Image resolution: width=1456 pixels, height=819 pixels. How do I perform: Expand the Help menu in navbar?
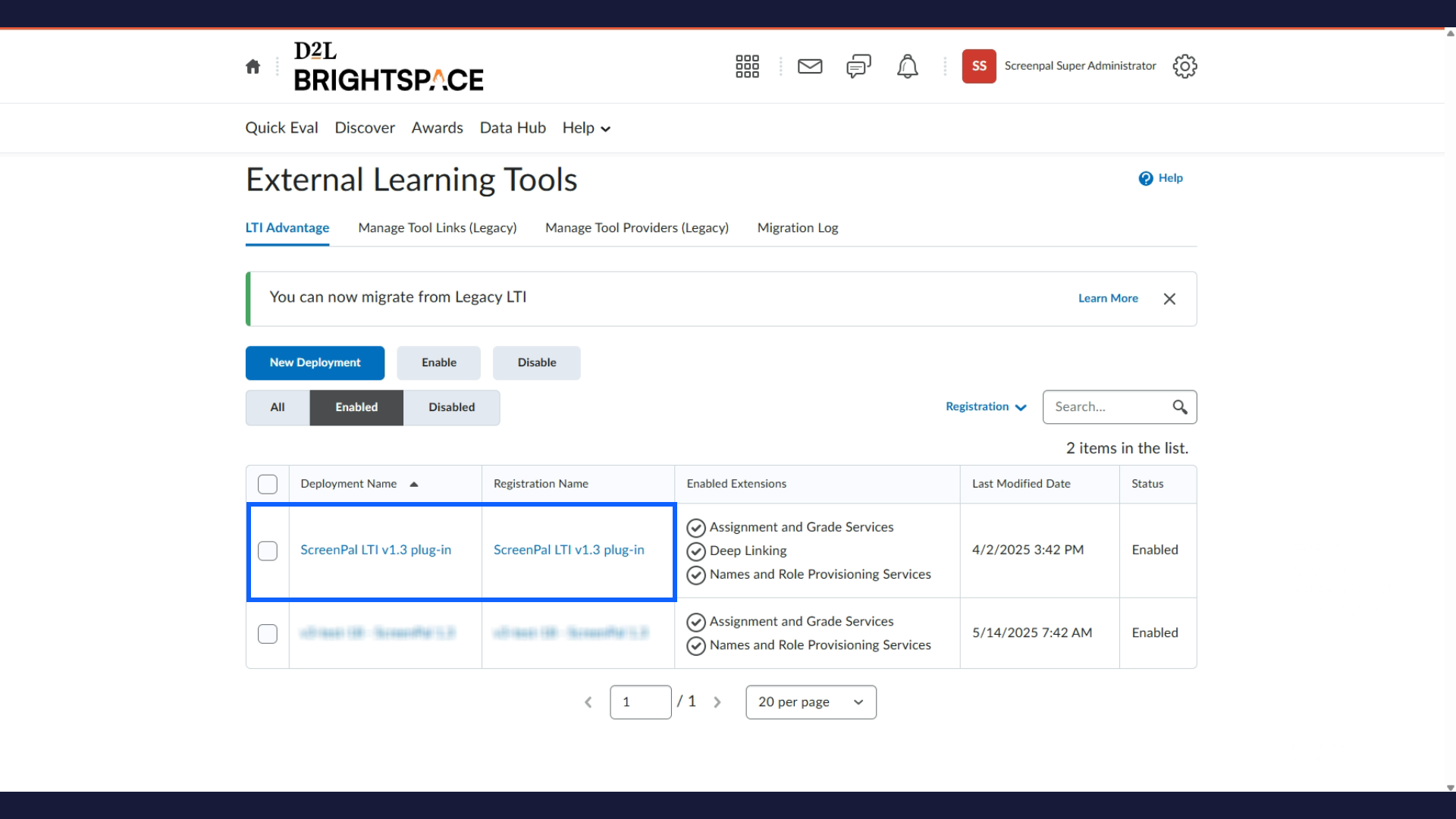586,128
